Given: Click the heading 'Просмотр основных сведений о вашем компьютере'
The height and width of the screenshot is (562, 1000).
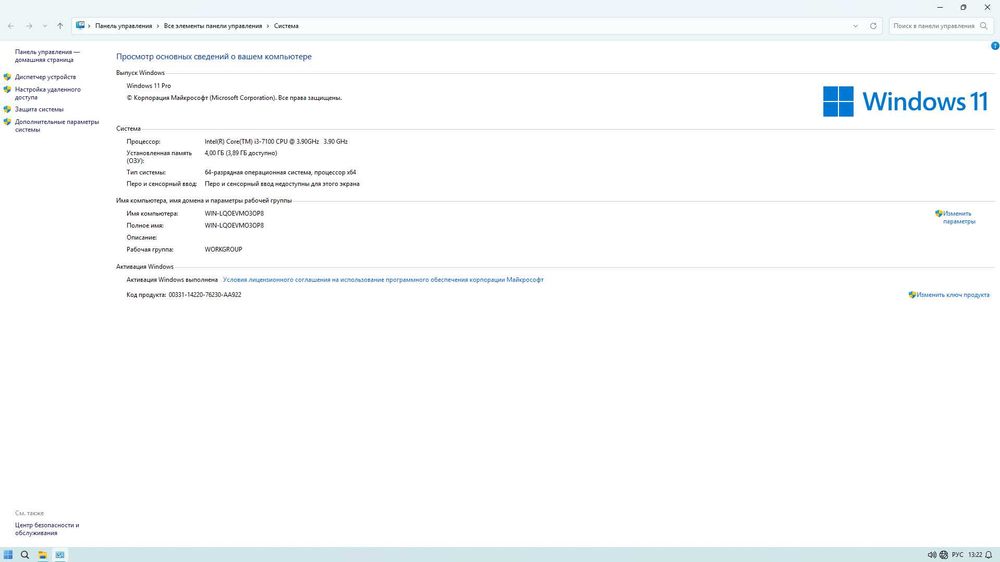Looking at the screenshot, I should (214, 56).
